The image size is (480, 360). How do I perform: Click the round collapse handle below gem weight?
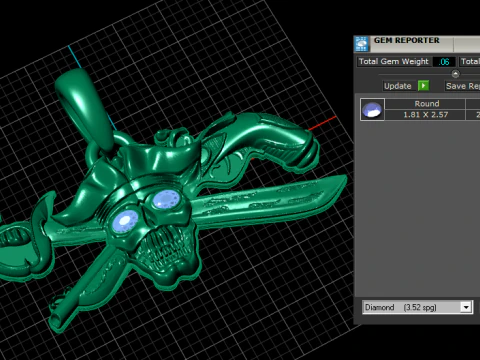[x=455, y=74]
